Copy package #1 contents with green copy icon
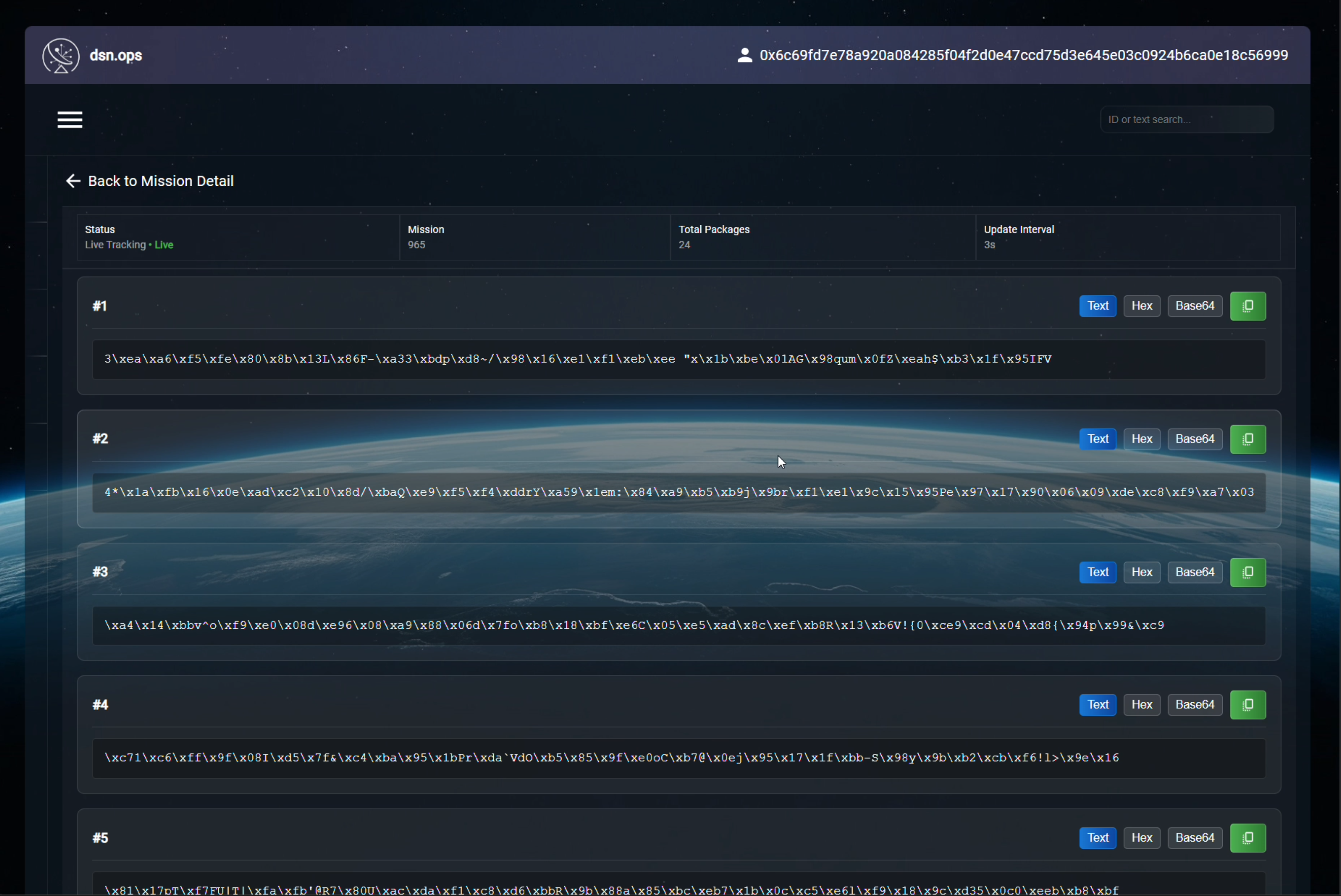 1248,306
